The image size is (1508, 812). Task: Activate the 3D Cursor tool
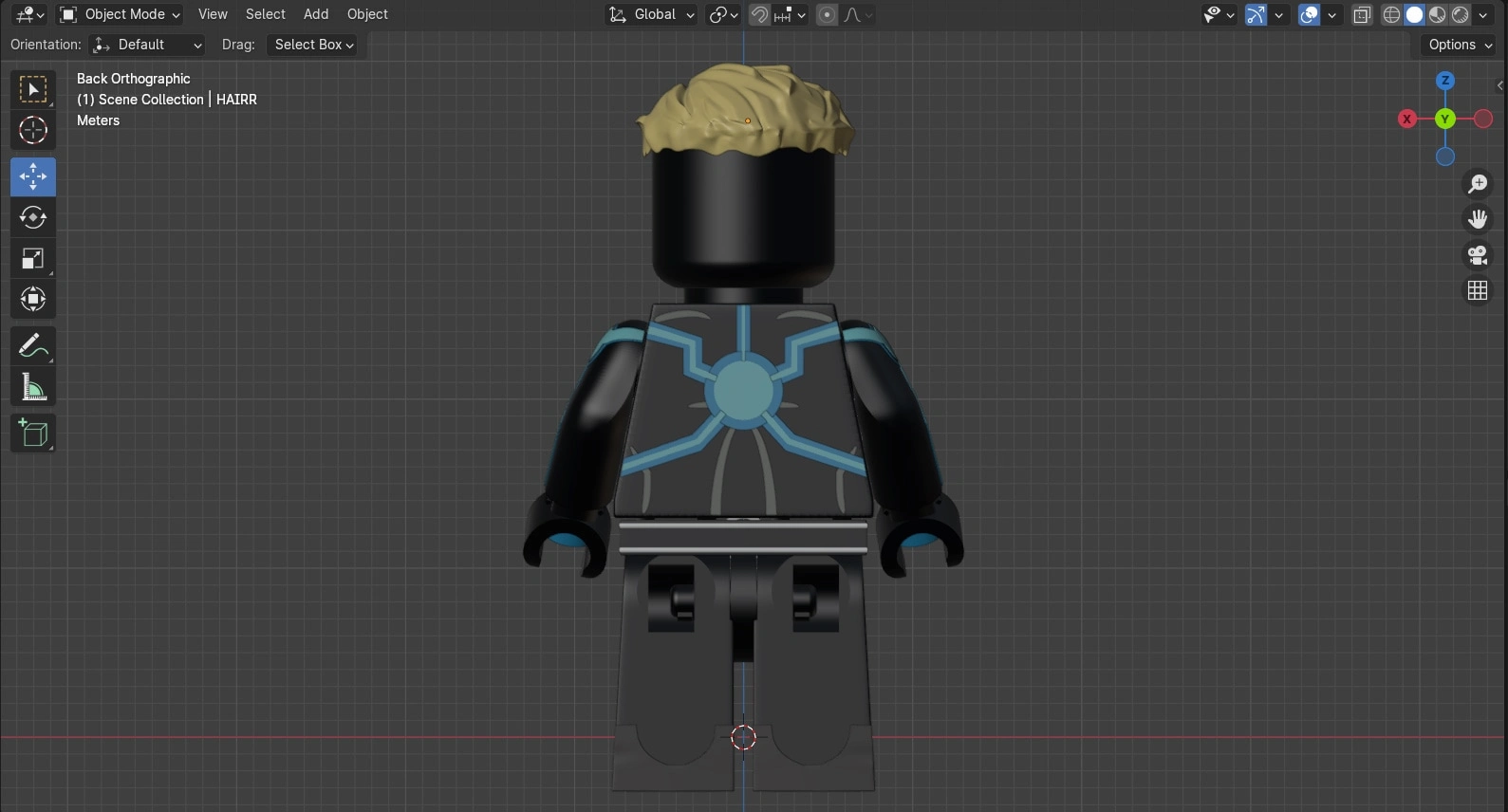pyautogui.click(x=33, y=130)
